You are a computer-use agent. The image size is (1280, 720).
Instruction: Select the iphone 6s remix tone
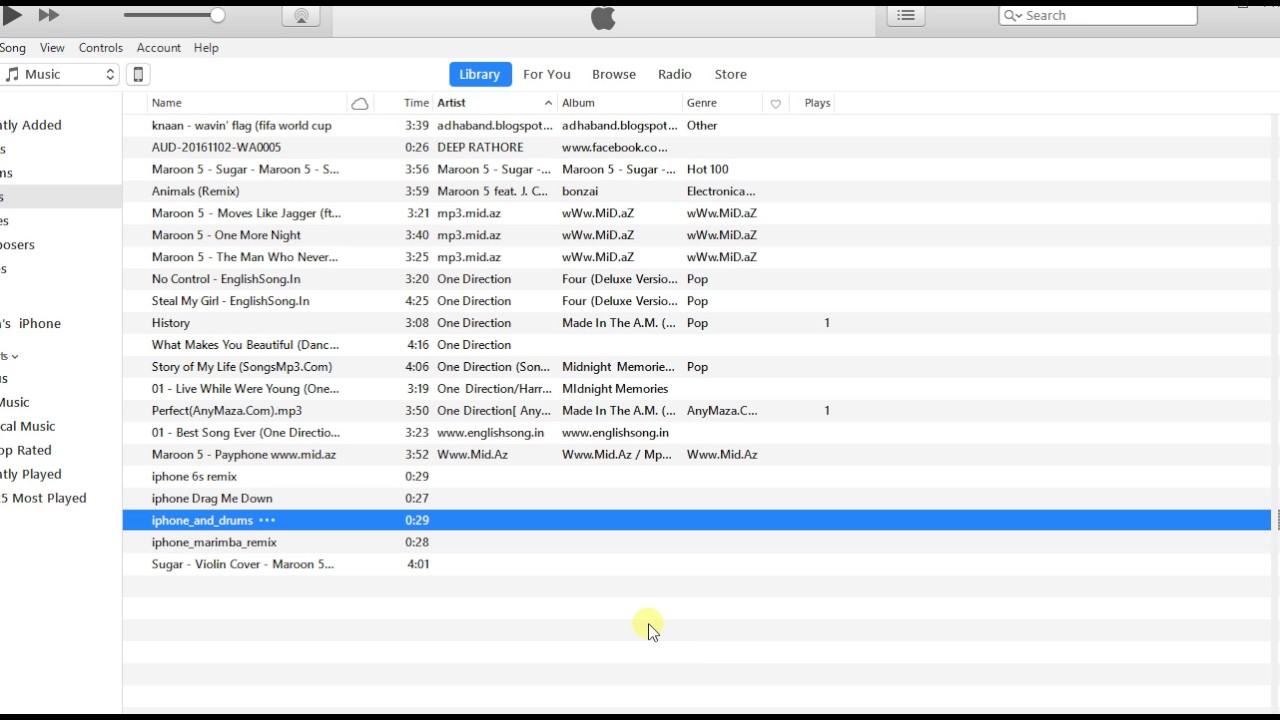(x=194, y=477)
